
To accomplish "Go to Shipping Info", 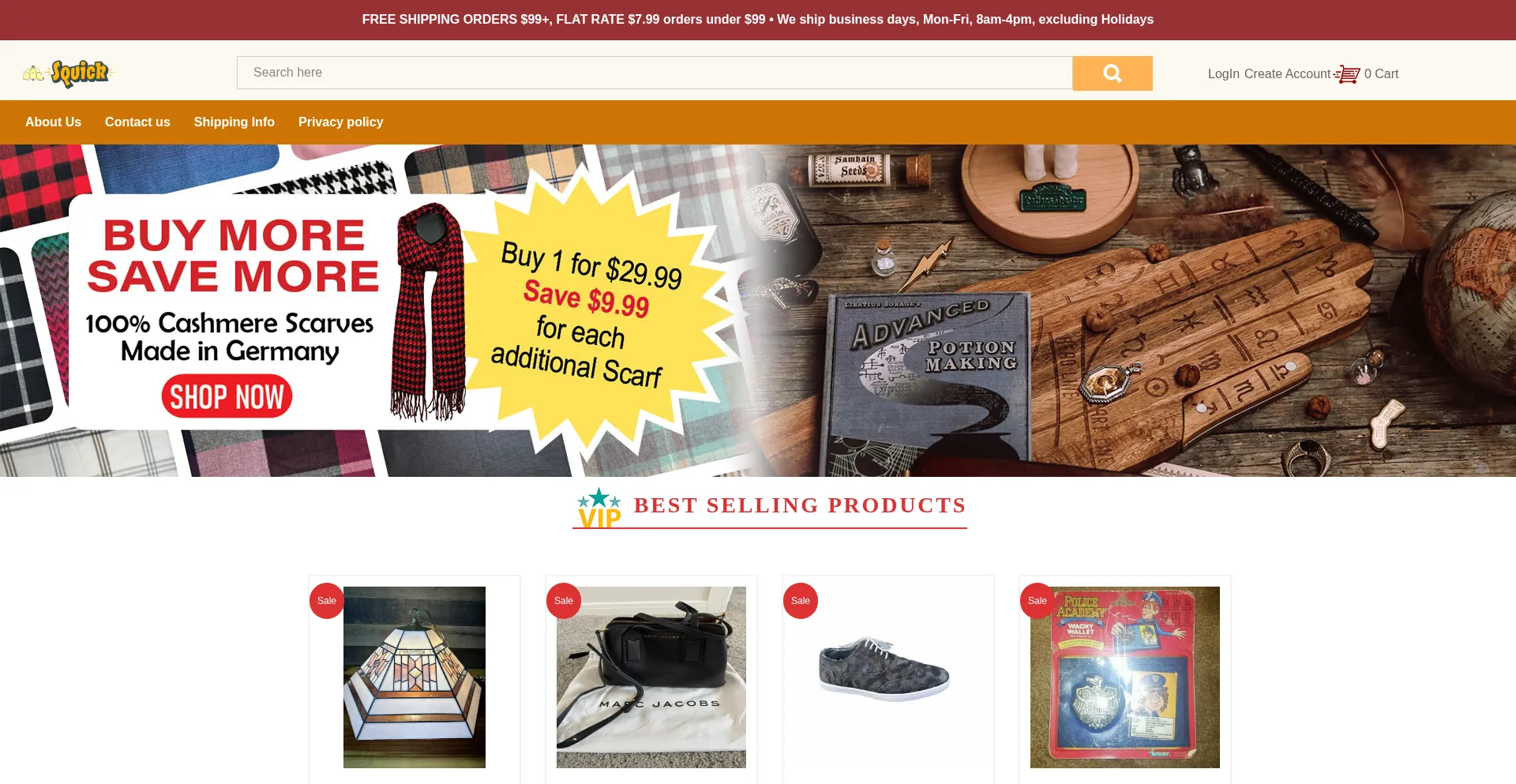I will click(x=235, y=122).
